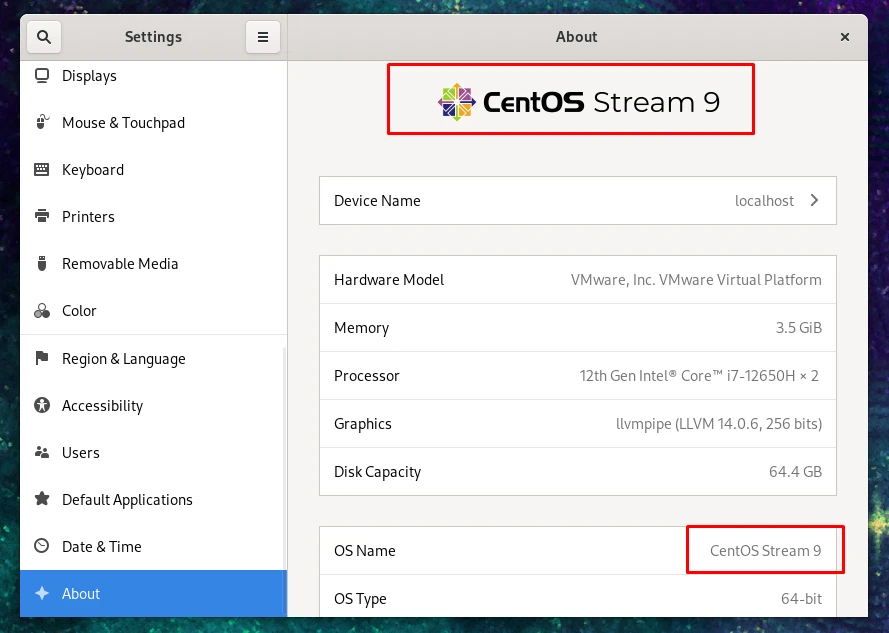
Task: Click the Settings title in header
Action: click(x=153, y=37)
